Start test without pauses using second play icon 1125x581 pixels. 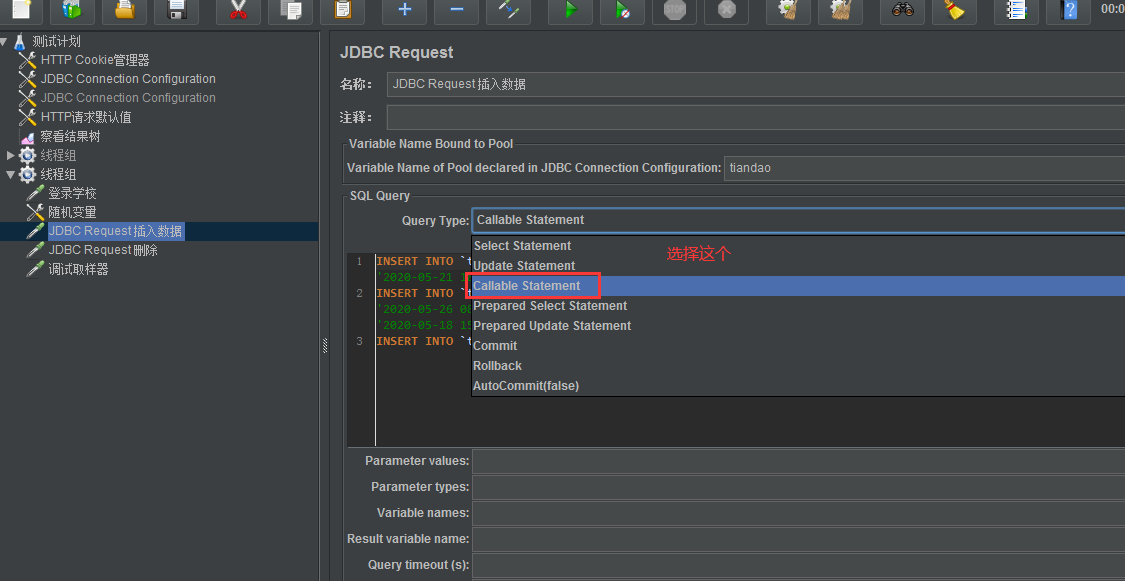tap(622, 12)
